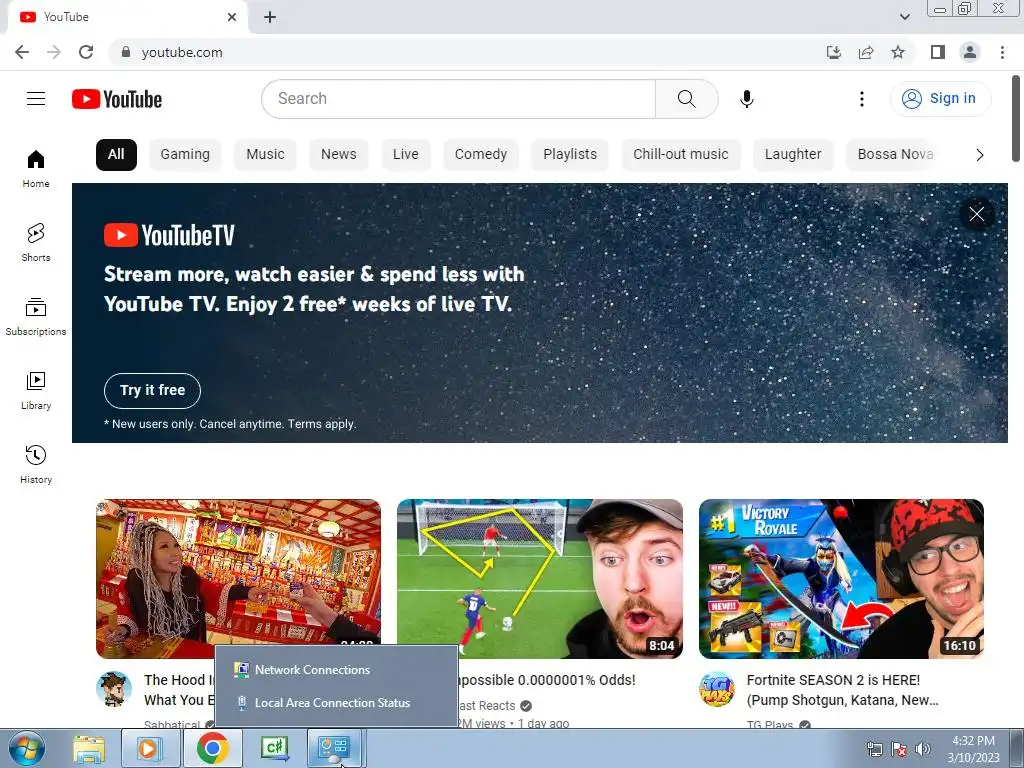Select the Comedy filter chip
1024x768 pixels.
481,155
